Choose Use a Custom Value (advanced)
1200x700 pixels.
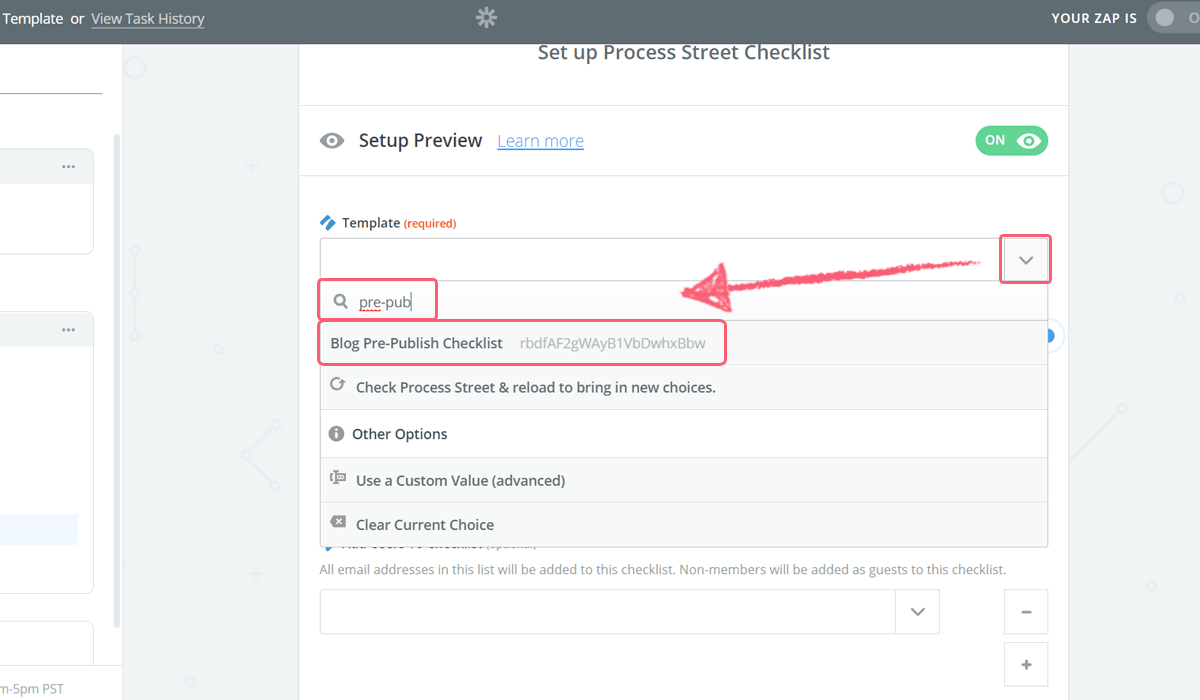[x=460, y=481]
